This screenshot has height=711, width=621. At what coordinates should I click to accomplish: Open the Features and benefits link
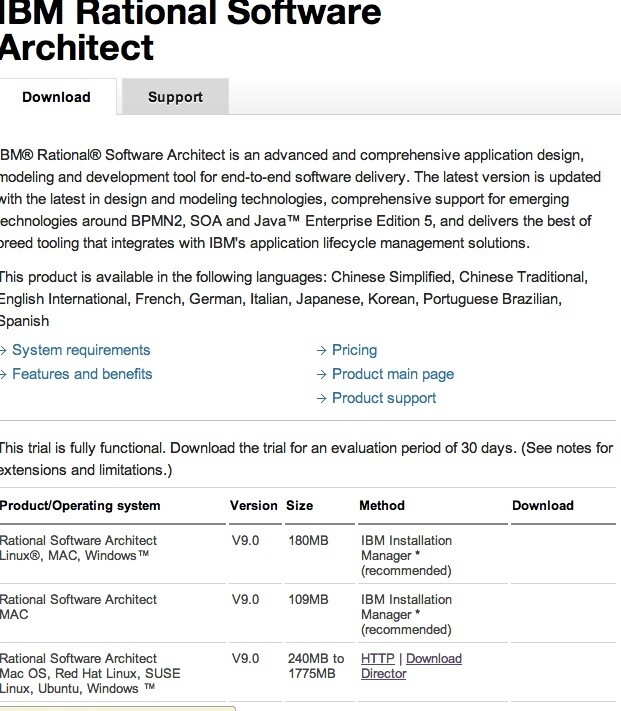[x=82, y=374]
